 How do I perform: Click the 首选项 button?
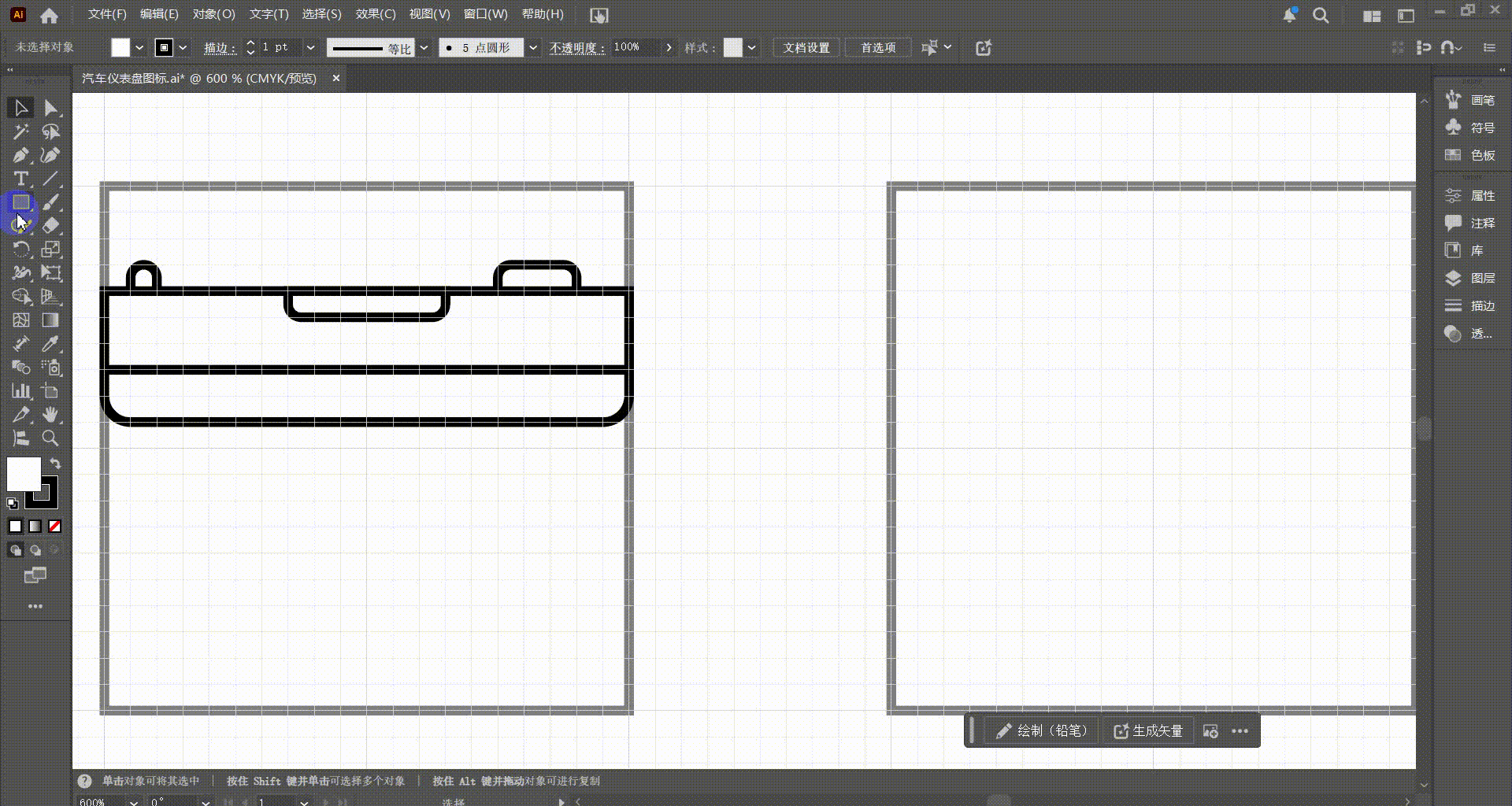click(878, 48)
